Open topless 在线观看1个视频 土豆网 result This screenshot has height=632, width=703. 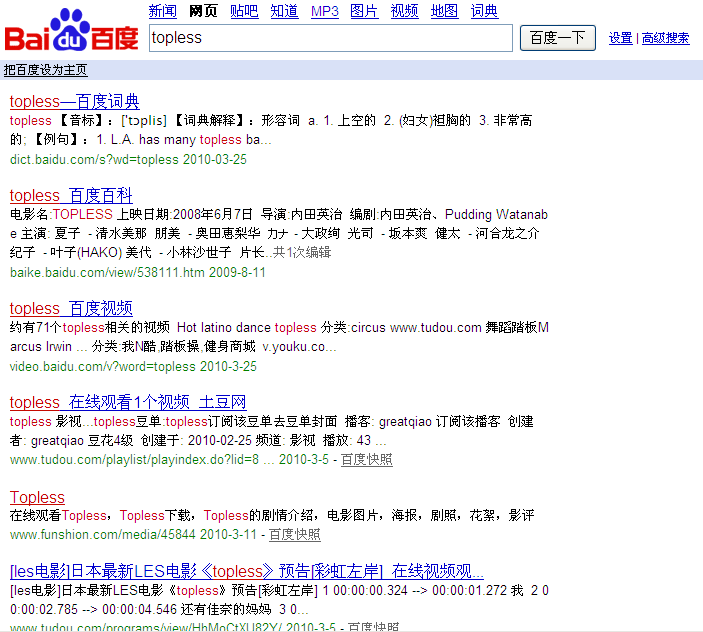128,403
